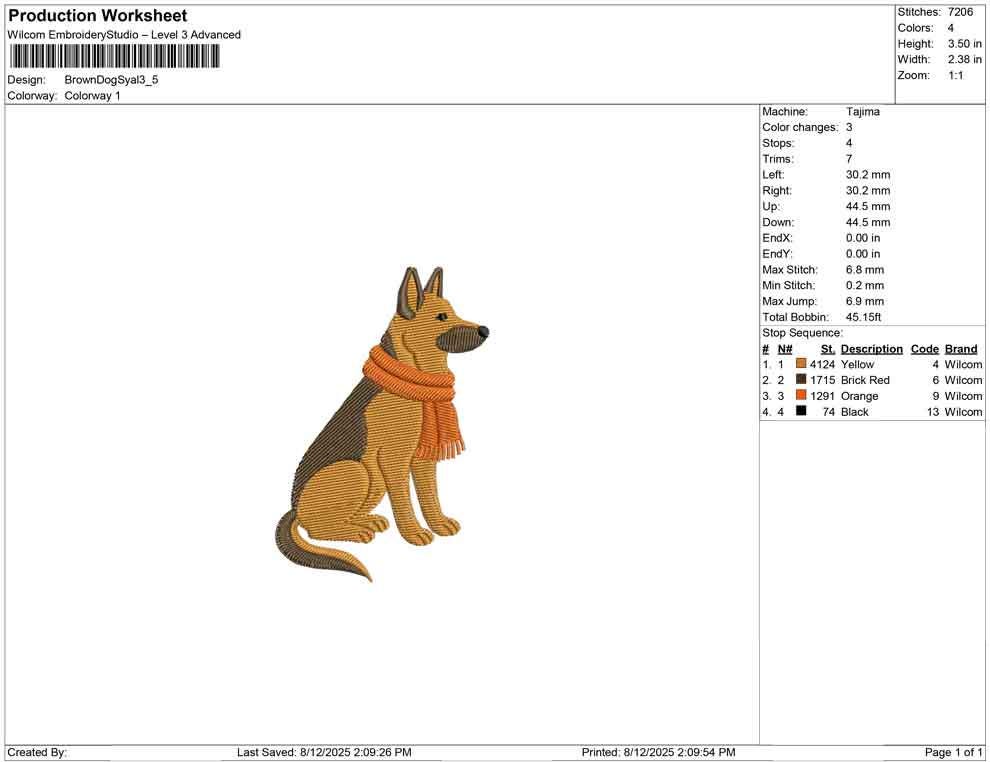This screenshot has width=990, height=762.
Task: Click the Tajima machine name
Action: [x=864, y=111]
